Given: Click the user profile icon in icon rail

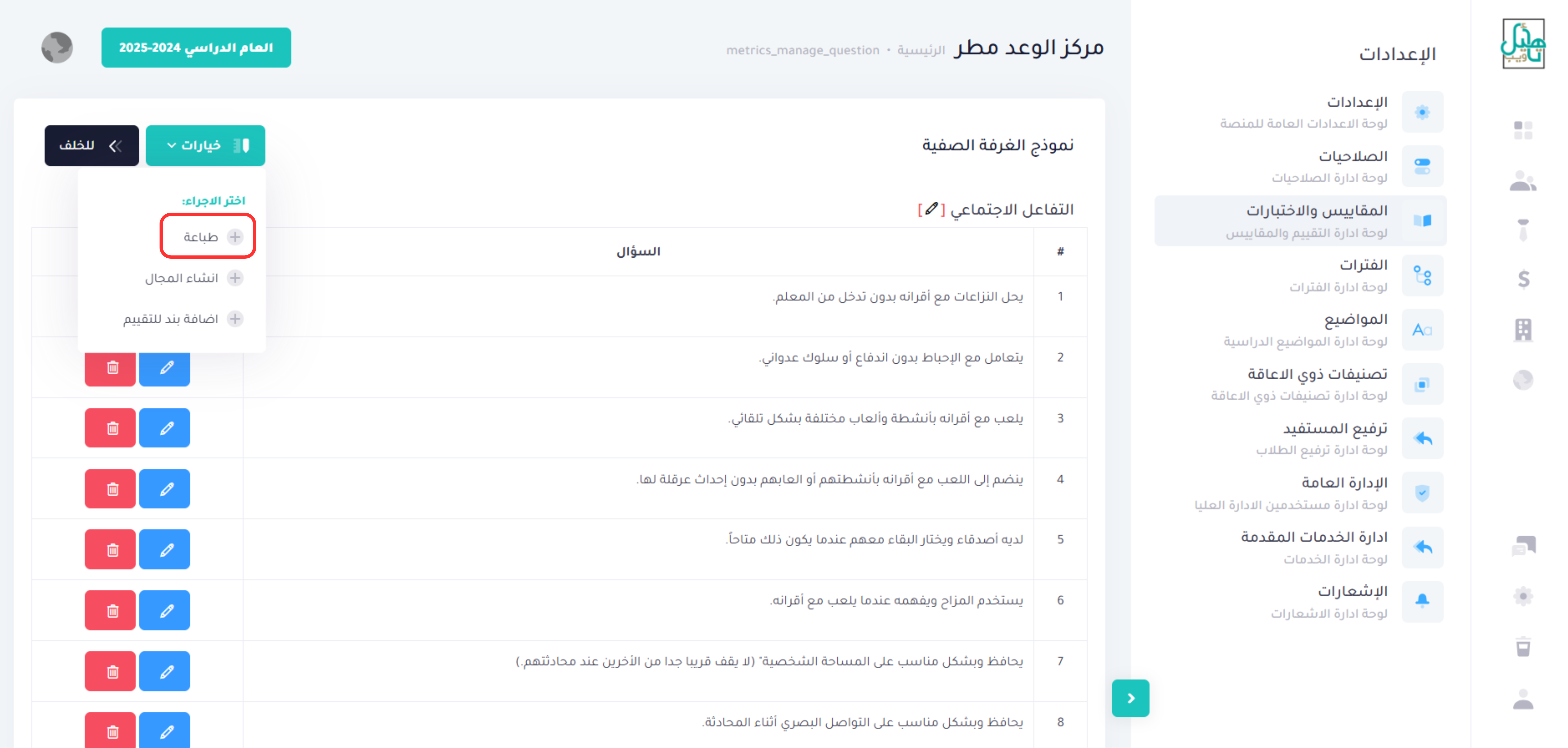Looking at the screenshot, I should [x=1523, y=699].
